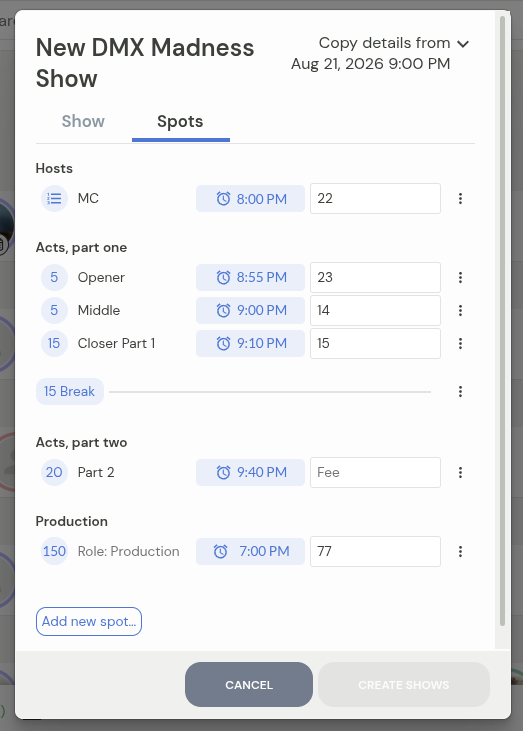Open the Production role's more options menu
This screenshot has height=731, width=523.
[460, 552]
